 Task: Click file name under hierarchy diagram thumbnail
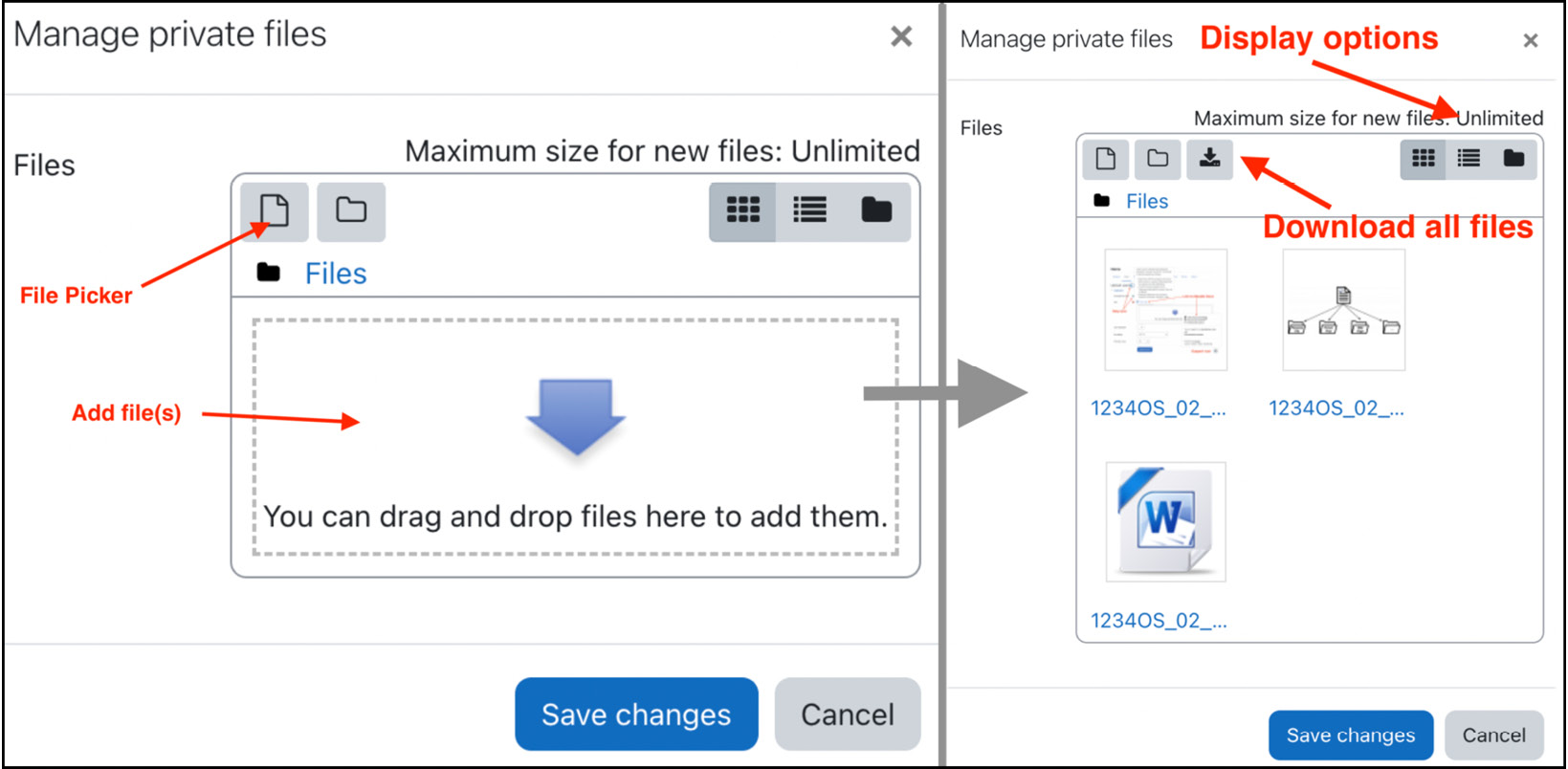pyautogui.click(x=1336, y=408)
